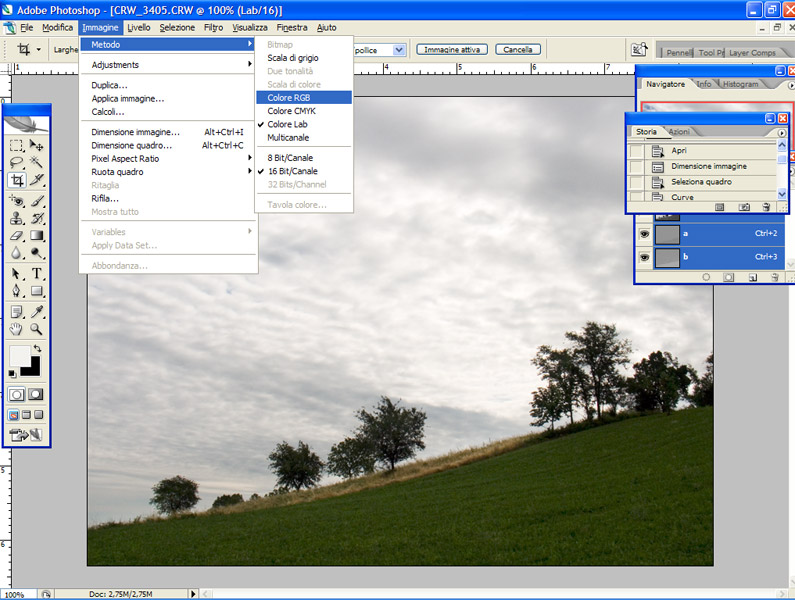Click the Cancella button

pyautogui.click(x=517, y=49)
